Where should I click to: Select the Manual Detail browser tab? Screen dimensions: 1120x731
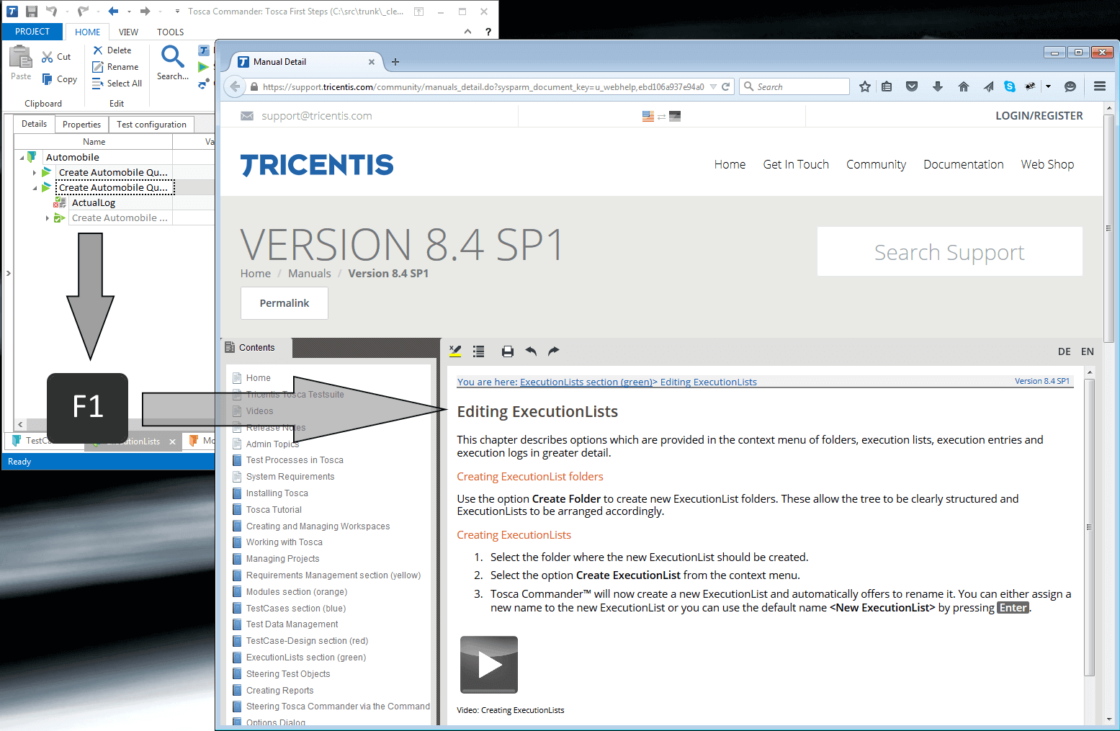[307, 62]
